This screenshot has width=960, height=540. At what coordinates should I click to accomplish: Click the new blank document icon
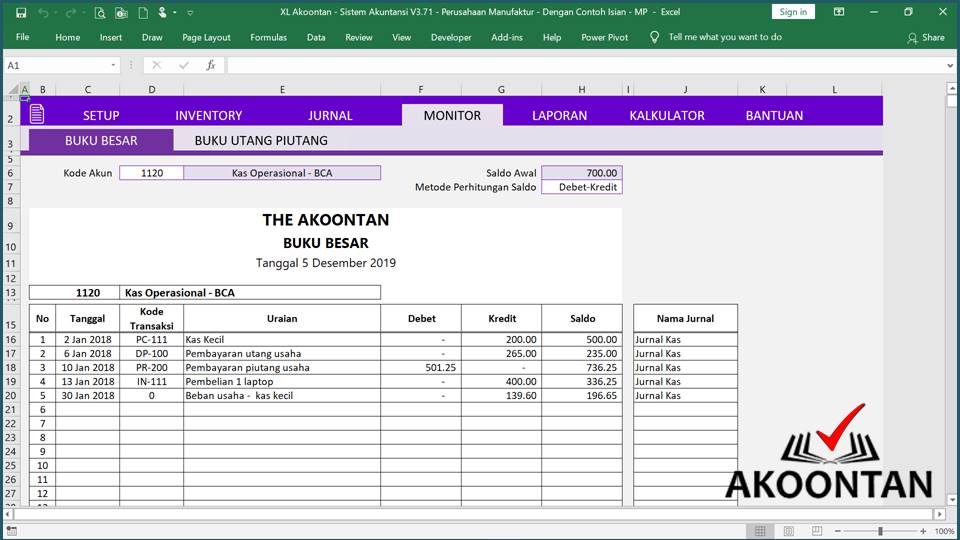[x=143, y=12]
